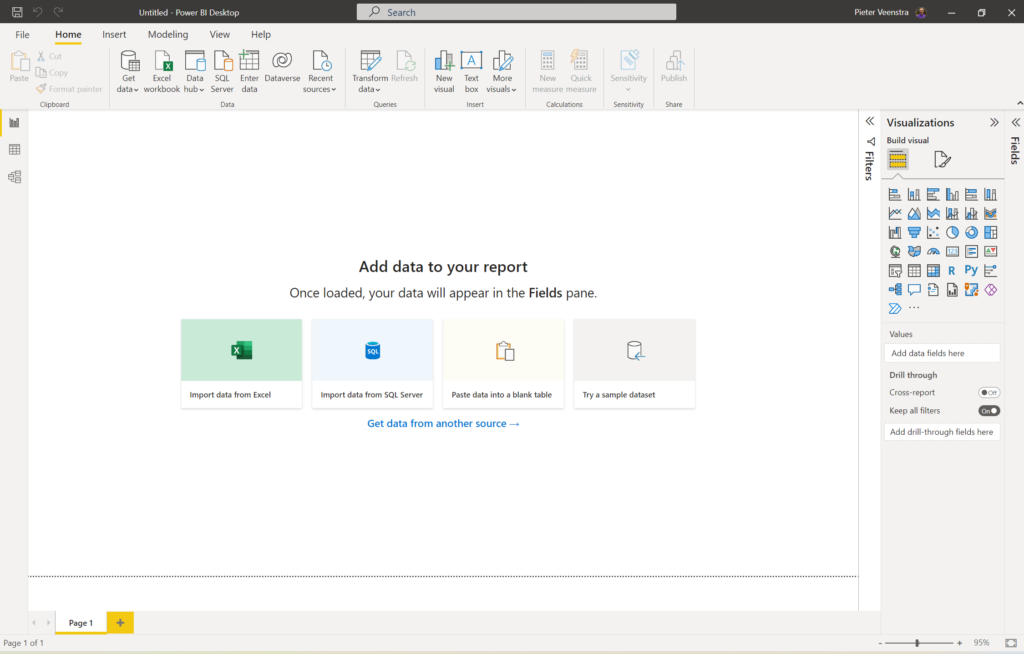The image size is (1024, 654).
Task: Select the Q&A speech bubble visual
Action: [x=914, y=289]
